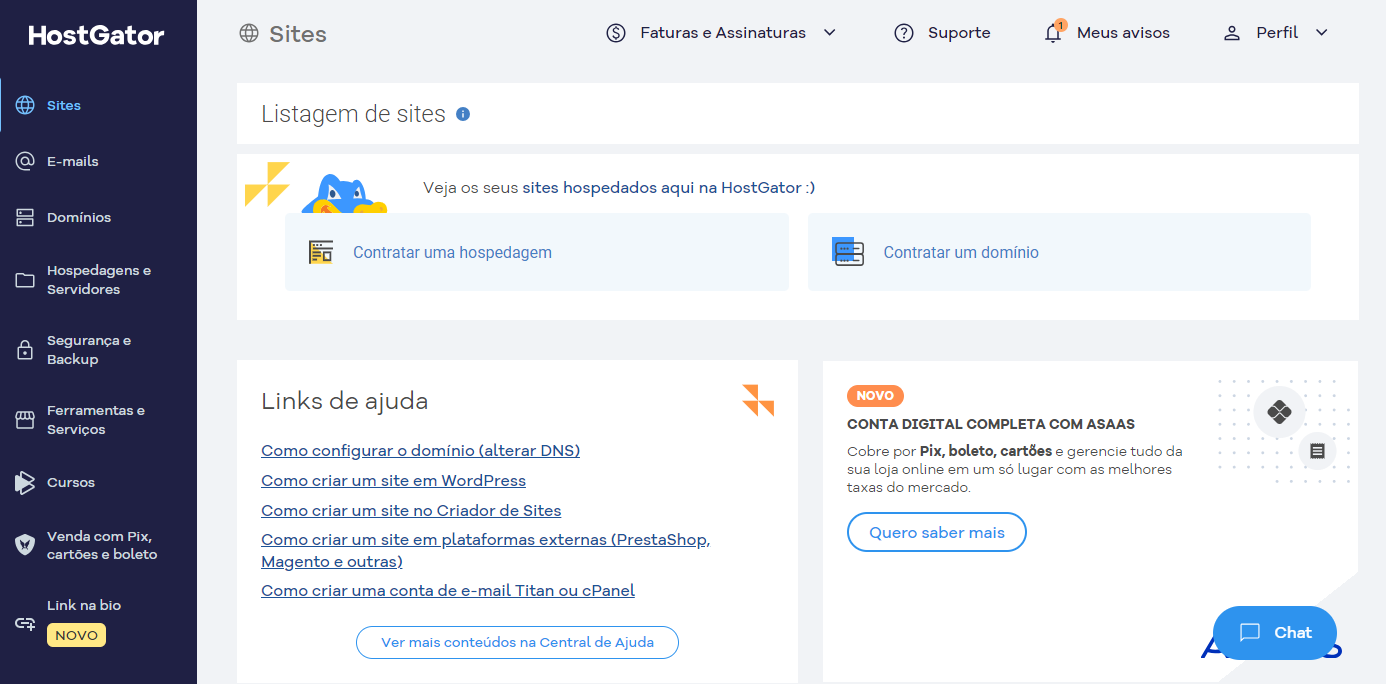The image size is (1386, 684).
Task: Expand the Faturas e Assinaturas chevron
Action: click(829, 33)
